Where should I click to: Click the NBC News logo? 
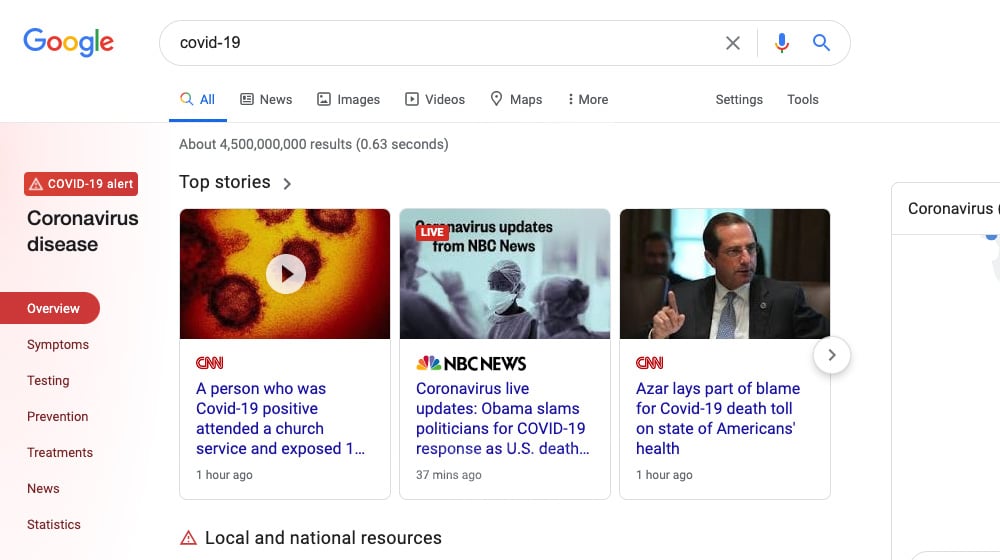[x=471, y=364]
